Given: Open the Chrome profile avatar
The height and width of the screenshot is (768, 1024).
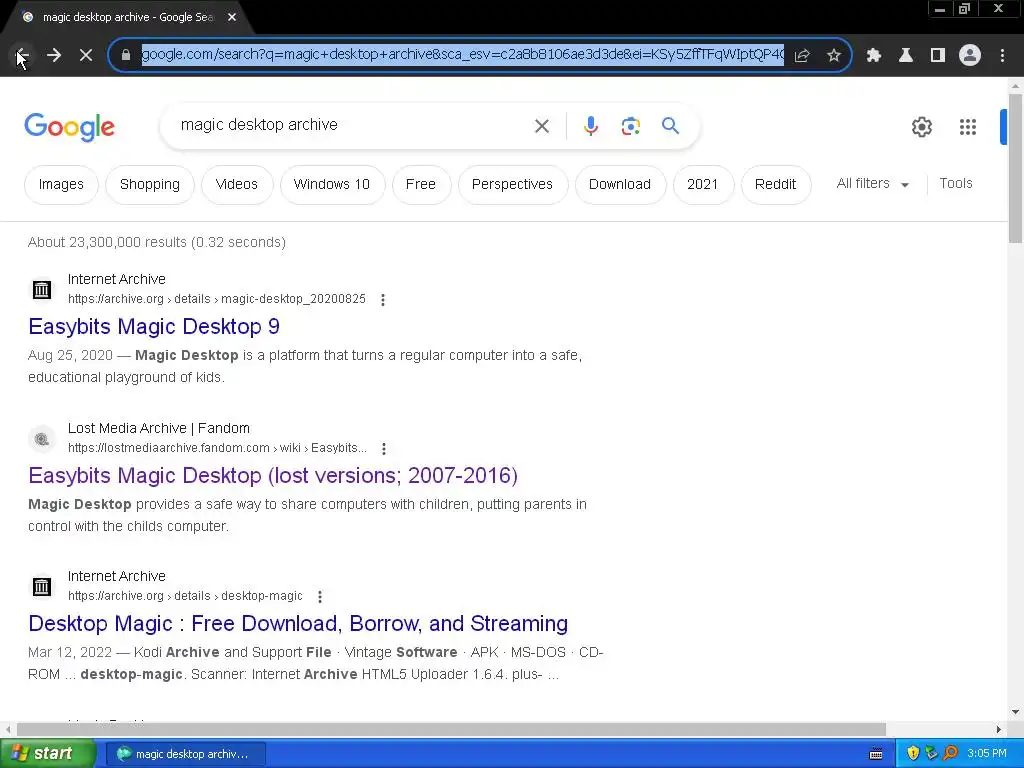Looking at the screenshot, I should 970,56.
